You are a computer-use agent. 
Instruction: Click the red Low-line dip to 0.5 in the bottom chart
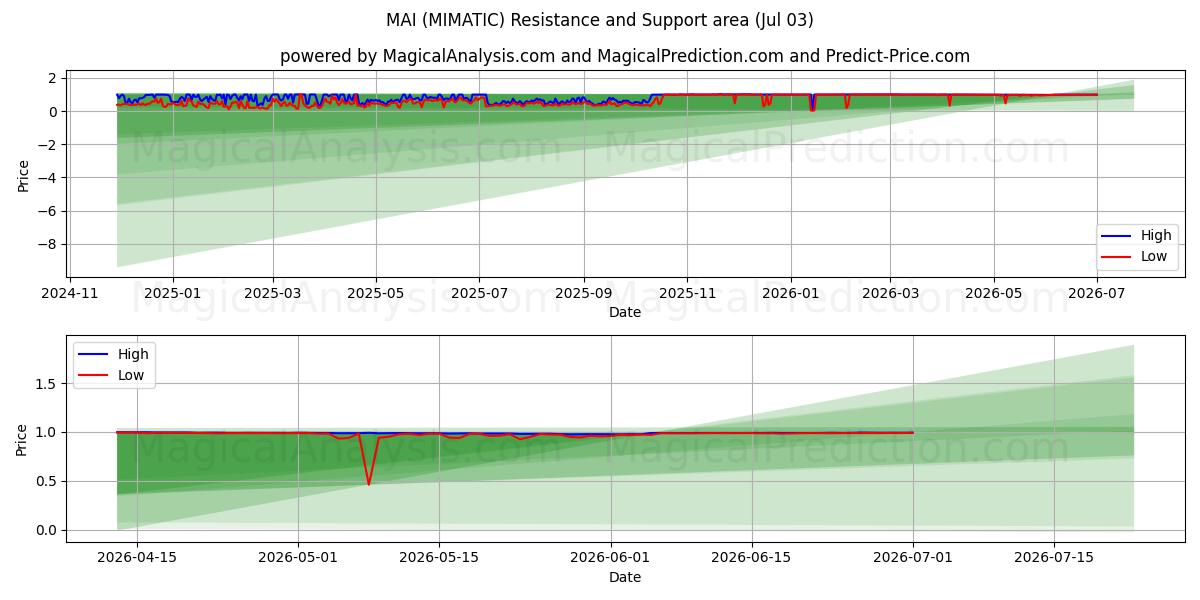(368, 483)
